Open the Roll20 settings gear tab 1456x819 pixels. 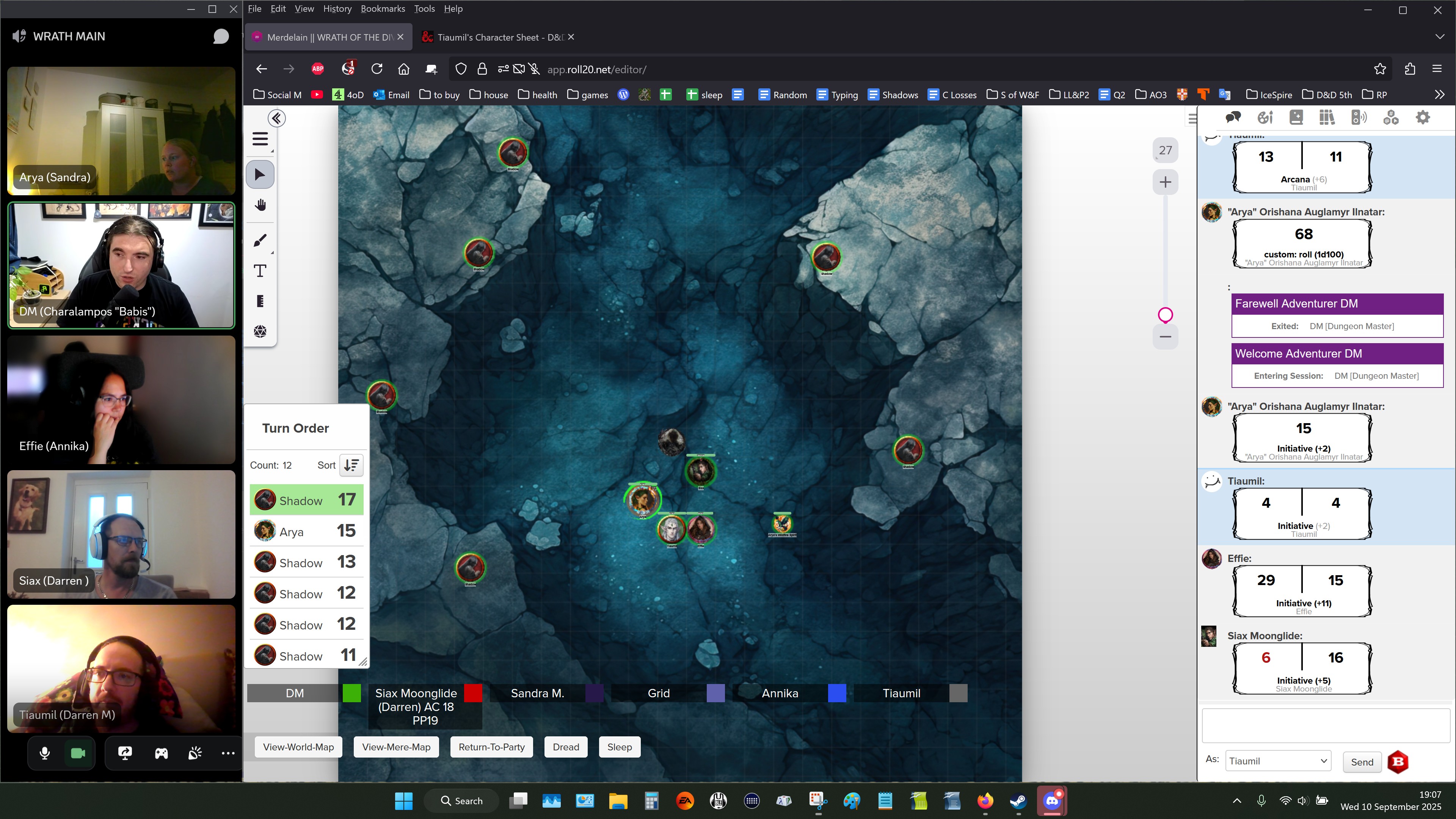pos(1422,118)
